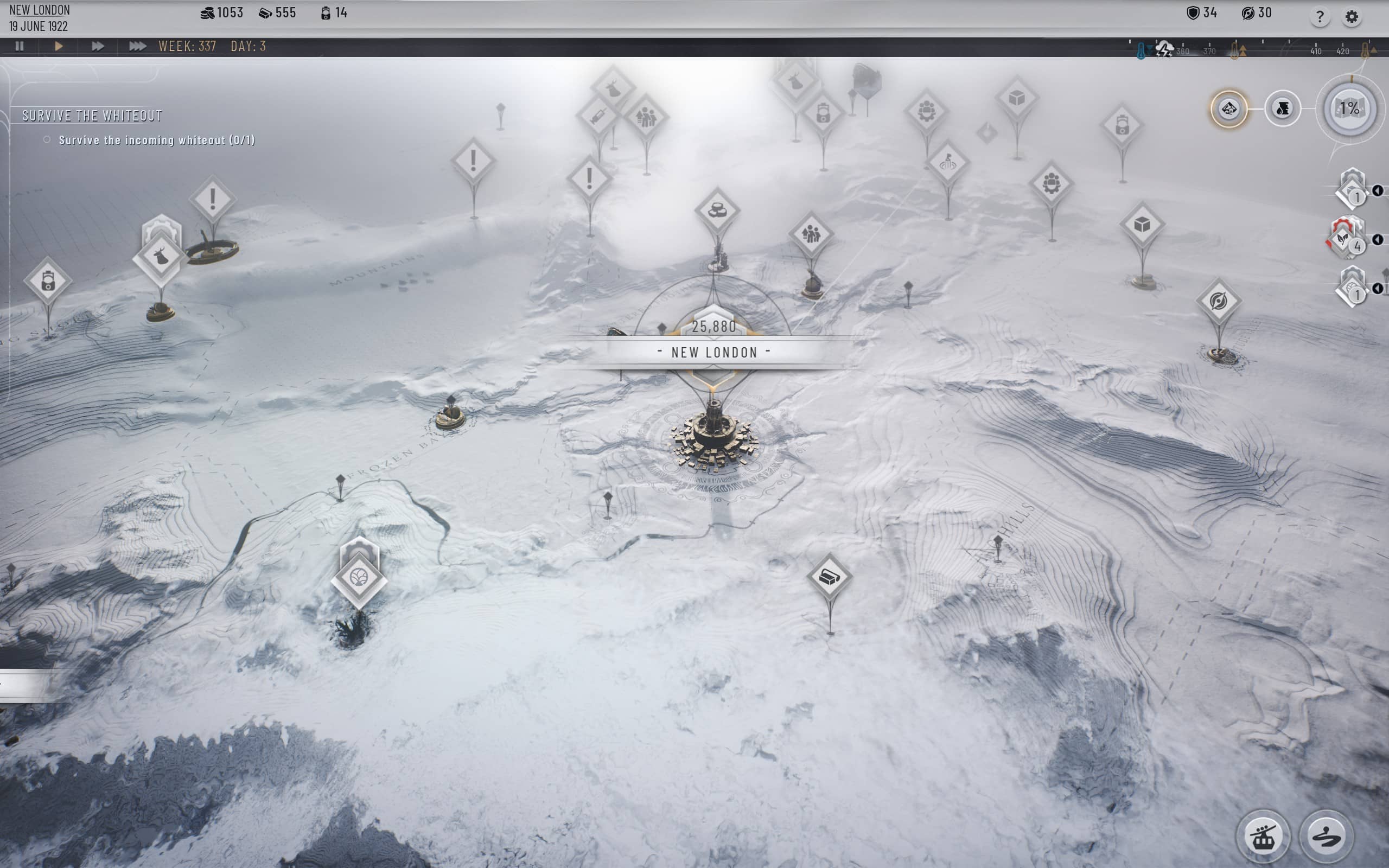Click exclamation marker above the ring structure

point(213,199)
